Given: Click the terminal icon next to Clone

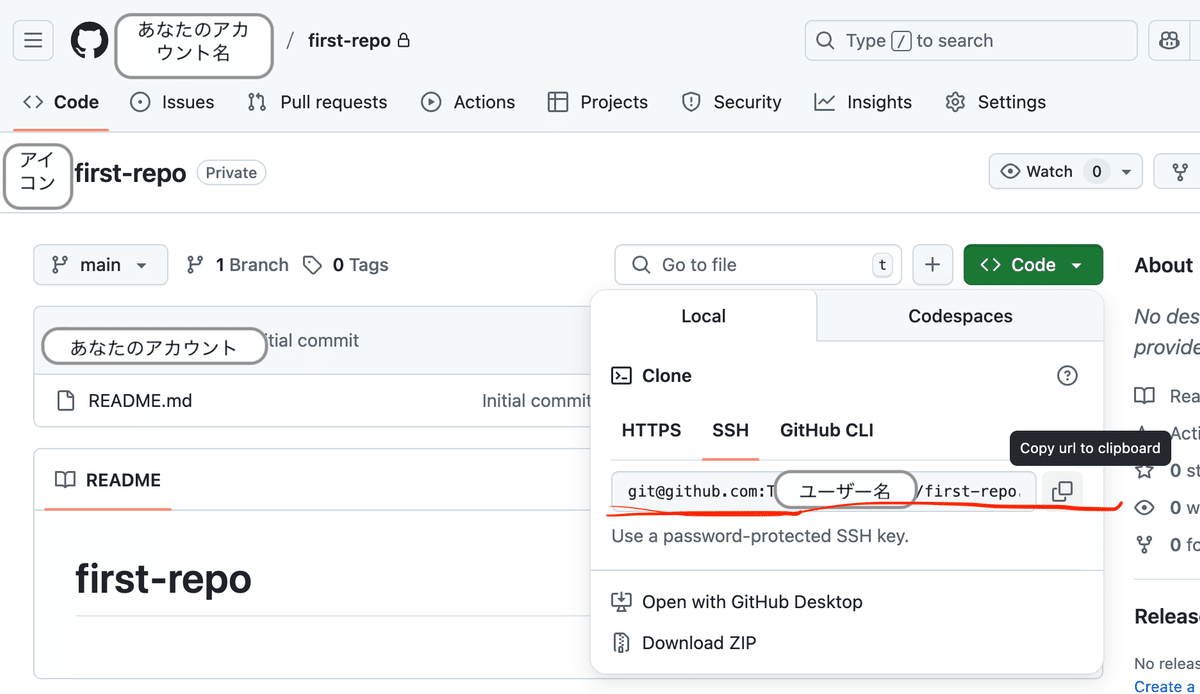Looking at the screenshot, I should pyautogui.click(x=622, y=375).
